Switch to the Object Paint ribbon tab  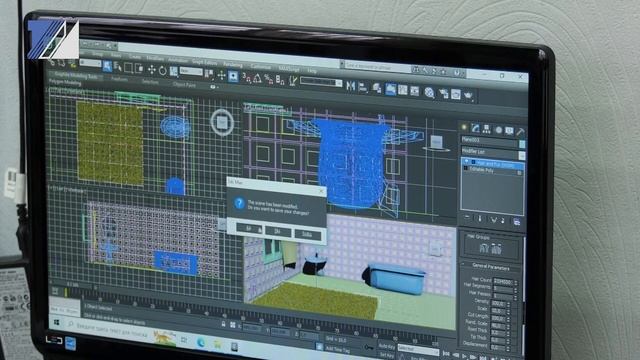[x=184, y=85]
